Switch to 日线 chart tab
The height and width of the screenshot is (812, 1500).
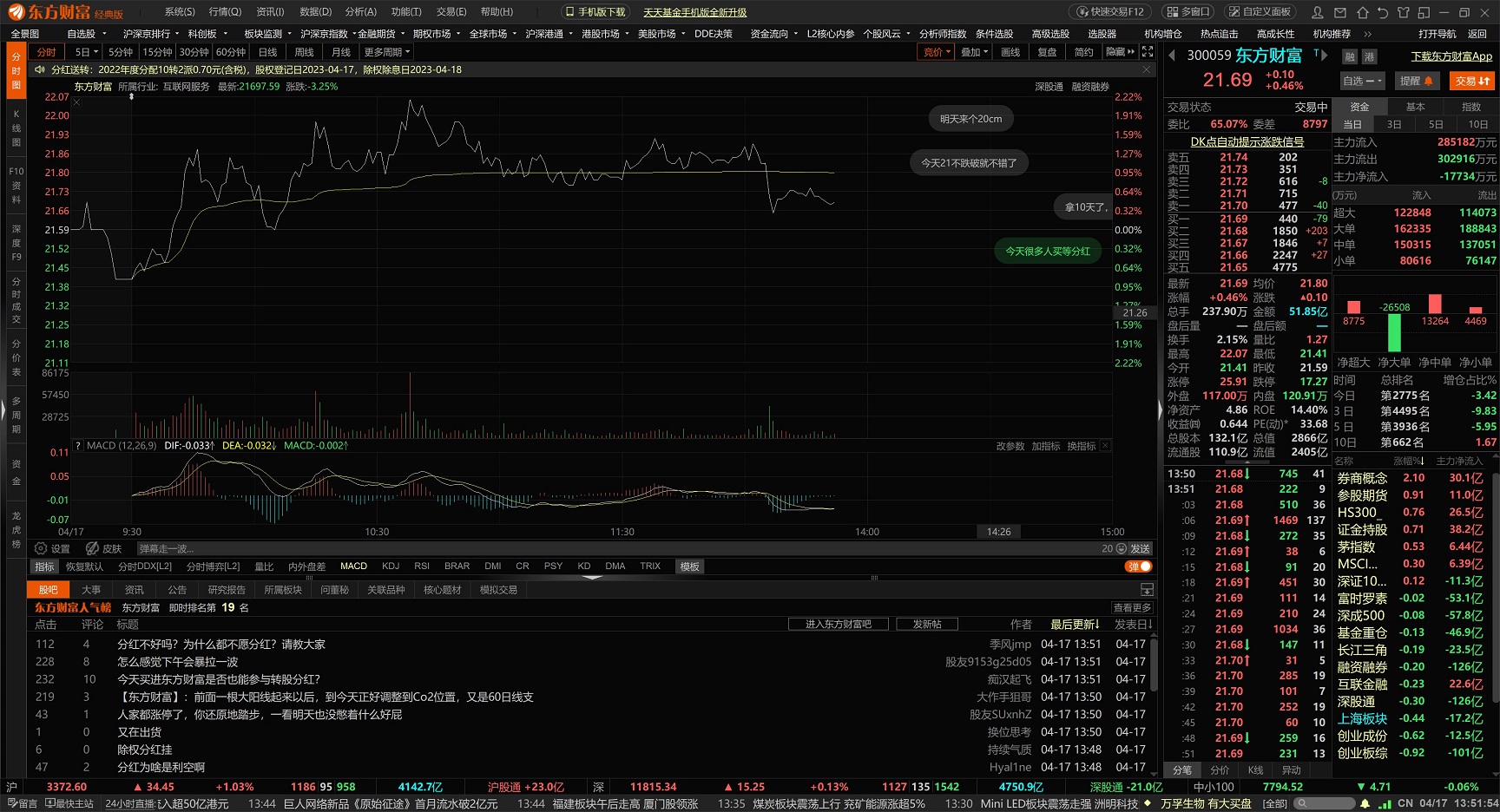pyautogui.click(x=268, y=52)
